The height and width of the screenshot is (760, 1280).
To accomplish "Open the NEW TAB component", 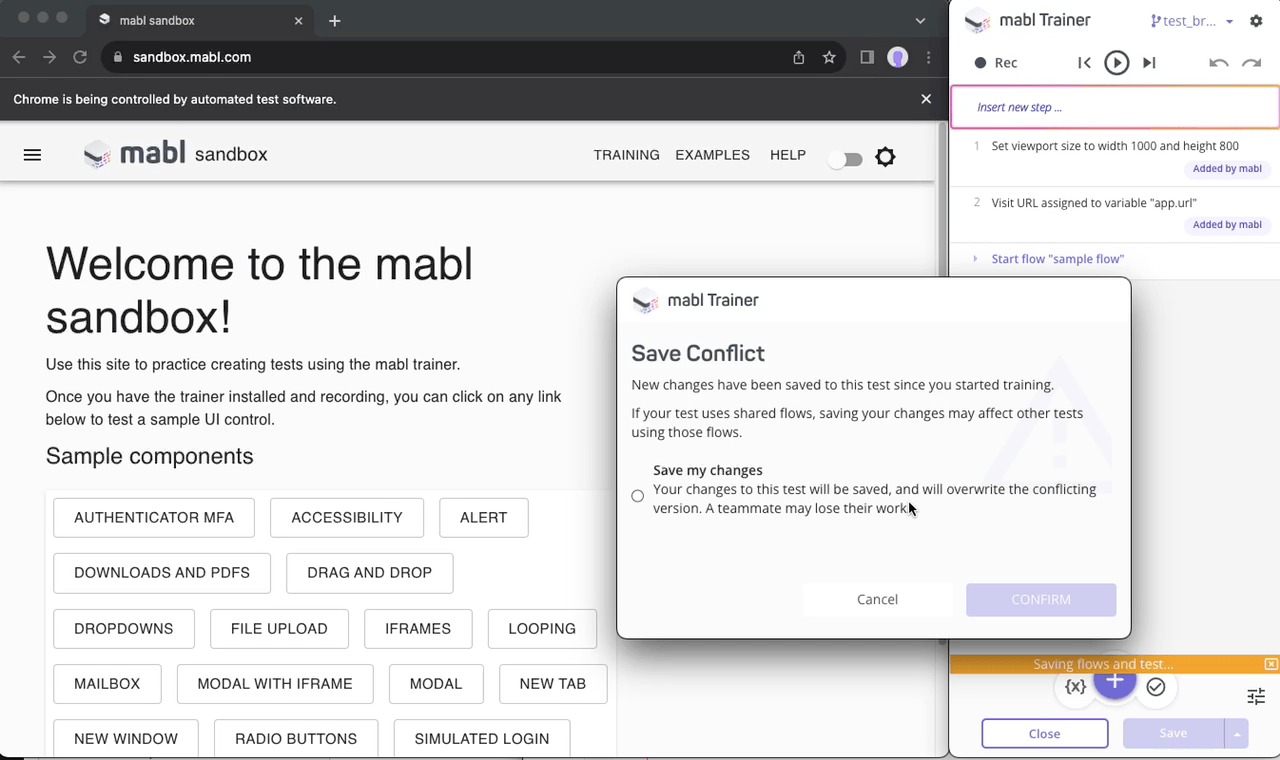I will pyautogui.click(x=553, y=683).
